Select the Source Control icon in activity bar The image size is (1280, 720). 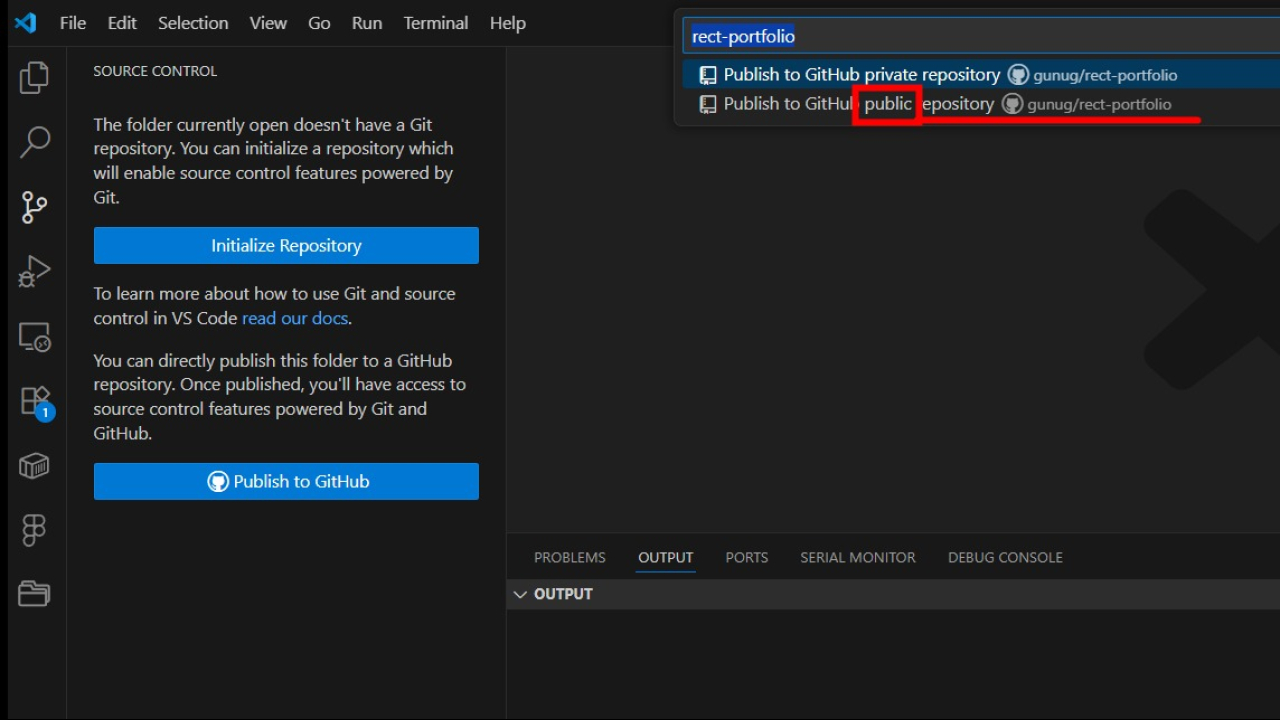pos(34,207)
